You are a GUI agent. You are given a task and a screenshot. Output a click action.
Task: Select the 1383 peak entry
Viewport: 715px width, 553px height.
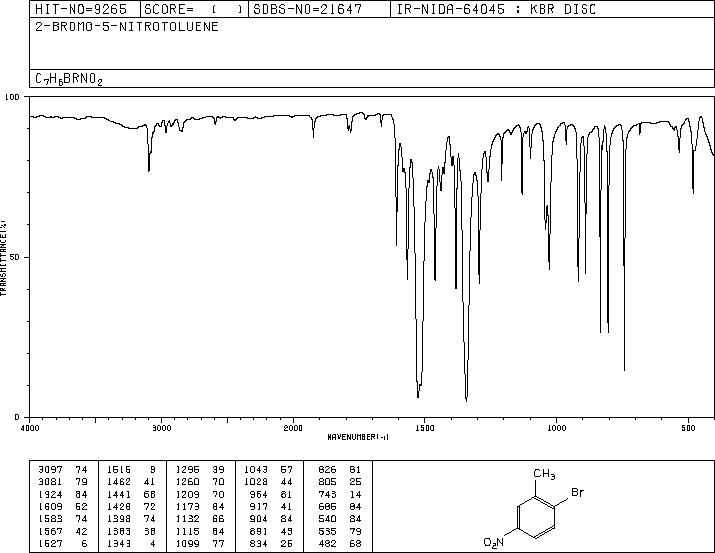click(x=119, y=531)
